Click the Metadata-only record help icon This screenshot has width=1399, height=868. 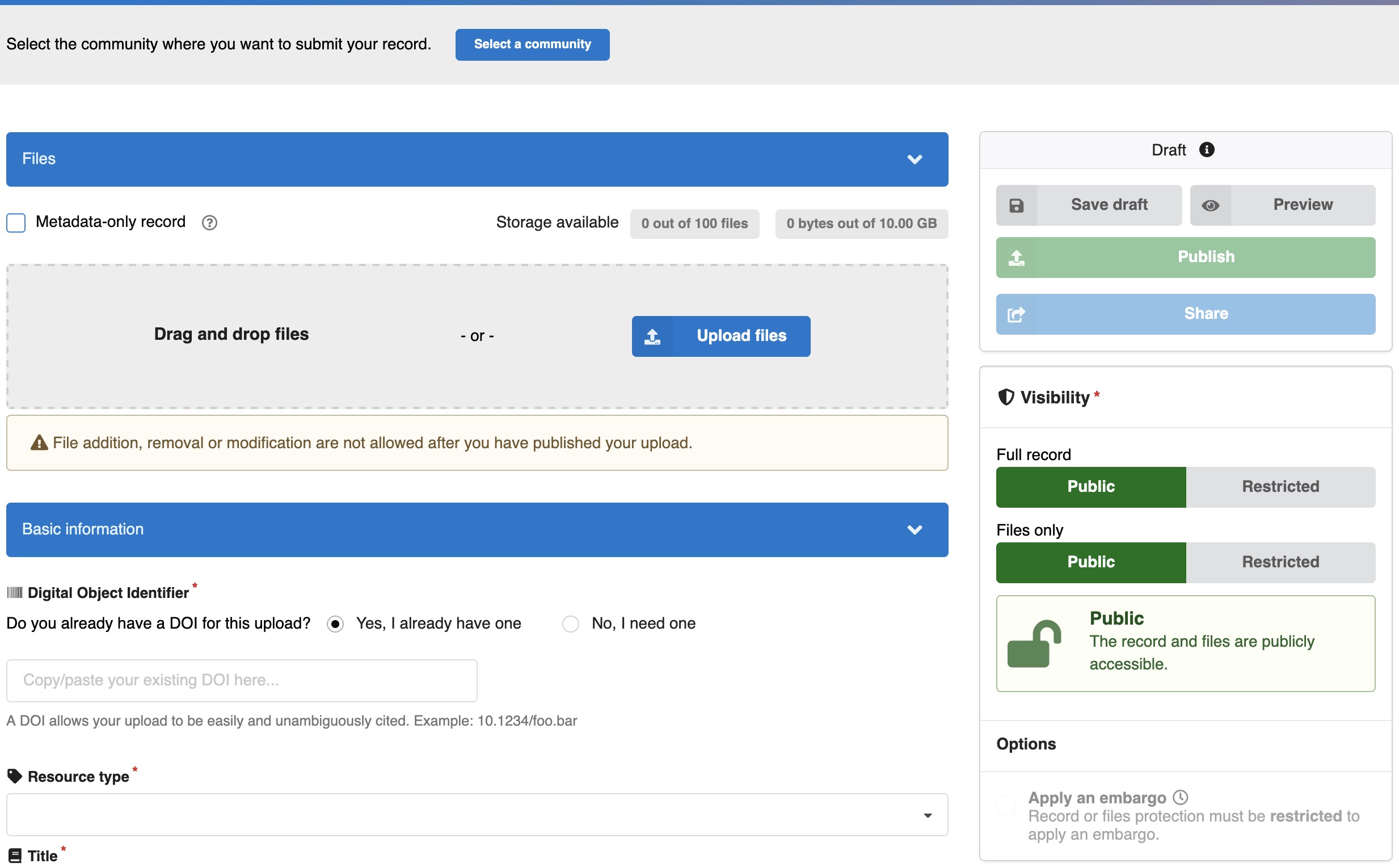[209, 223]
